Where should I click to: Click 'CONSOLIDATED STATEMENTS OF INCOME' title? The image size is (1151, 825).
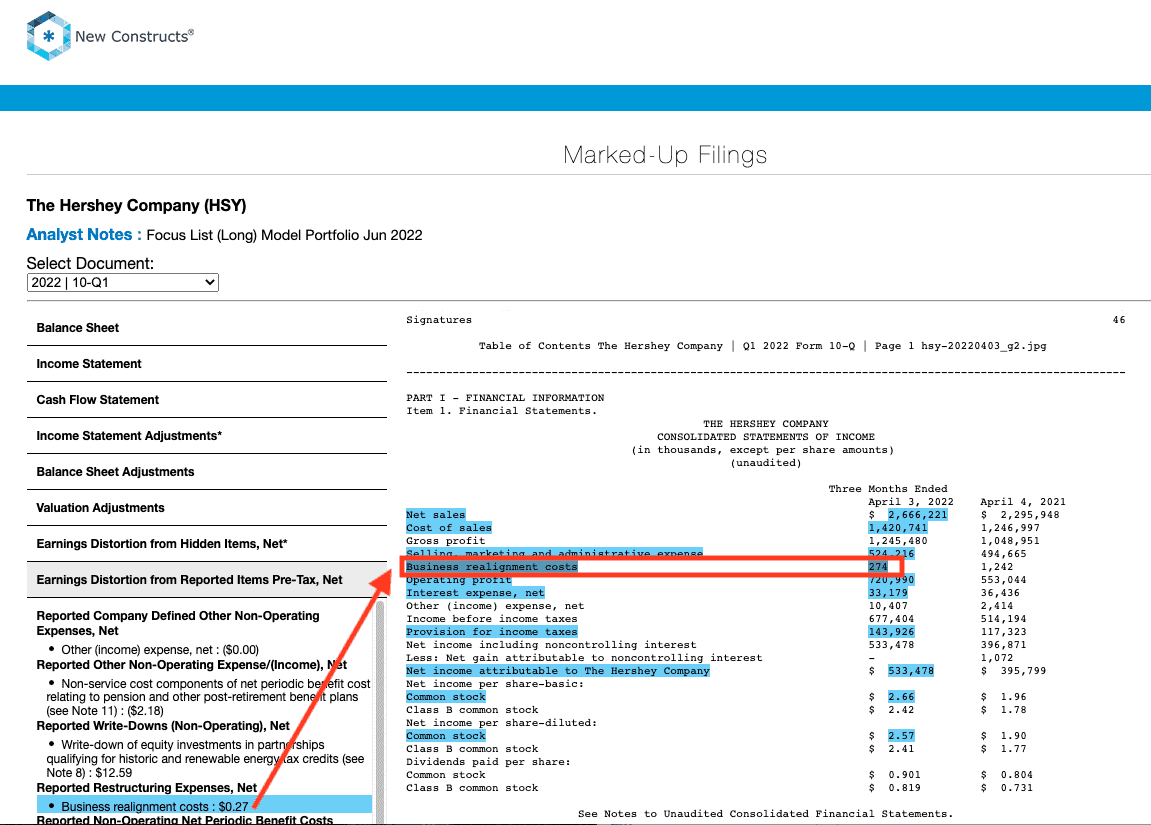tap(766, 437)
